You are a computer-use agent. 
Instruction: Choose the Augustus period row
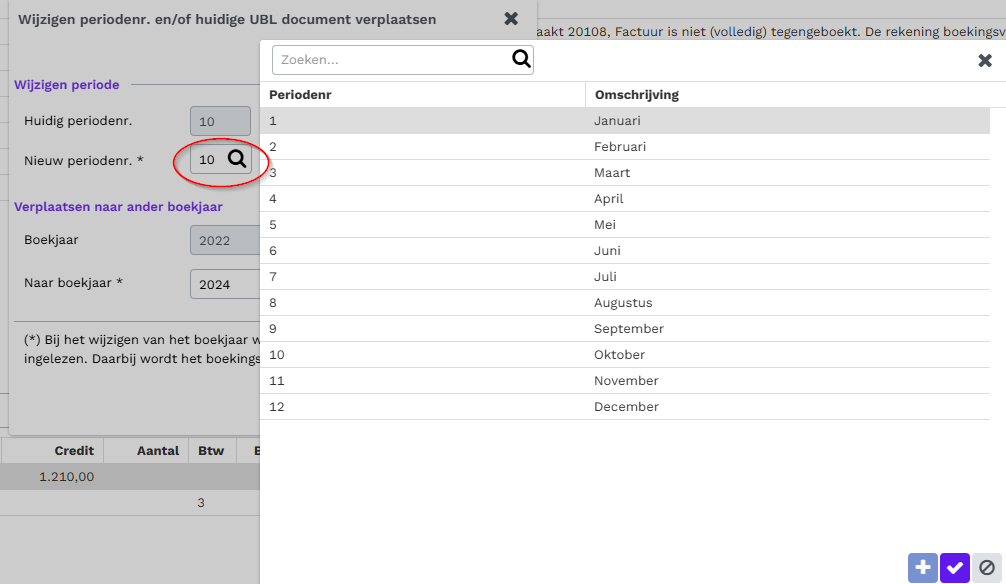point(625,303)
